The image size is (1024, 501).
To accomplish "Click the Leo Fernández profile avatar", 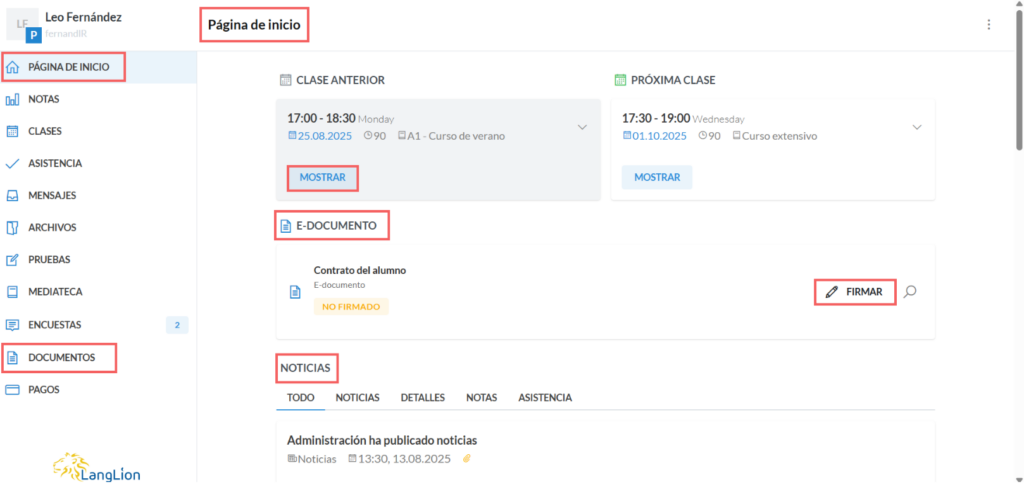I will 24,26.
